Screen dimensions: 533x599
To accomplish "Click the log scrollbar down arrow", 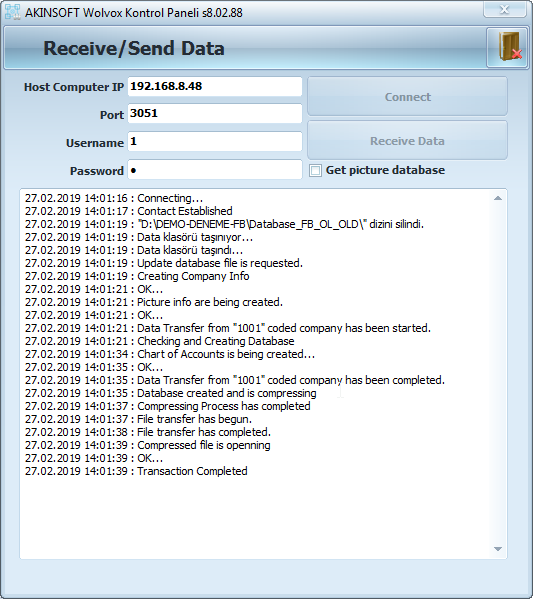I will coord(497,549).
